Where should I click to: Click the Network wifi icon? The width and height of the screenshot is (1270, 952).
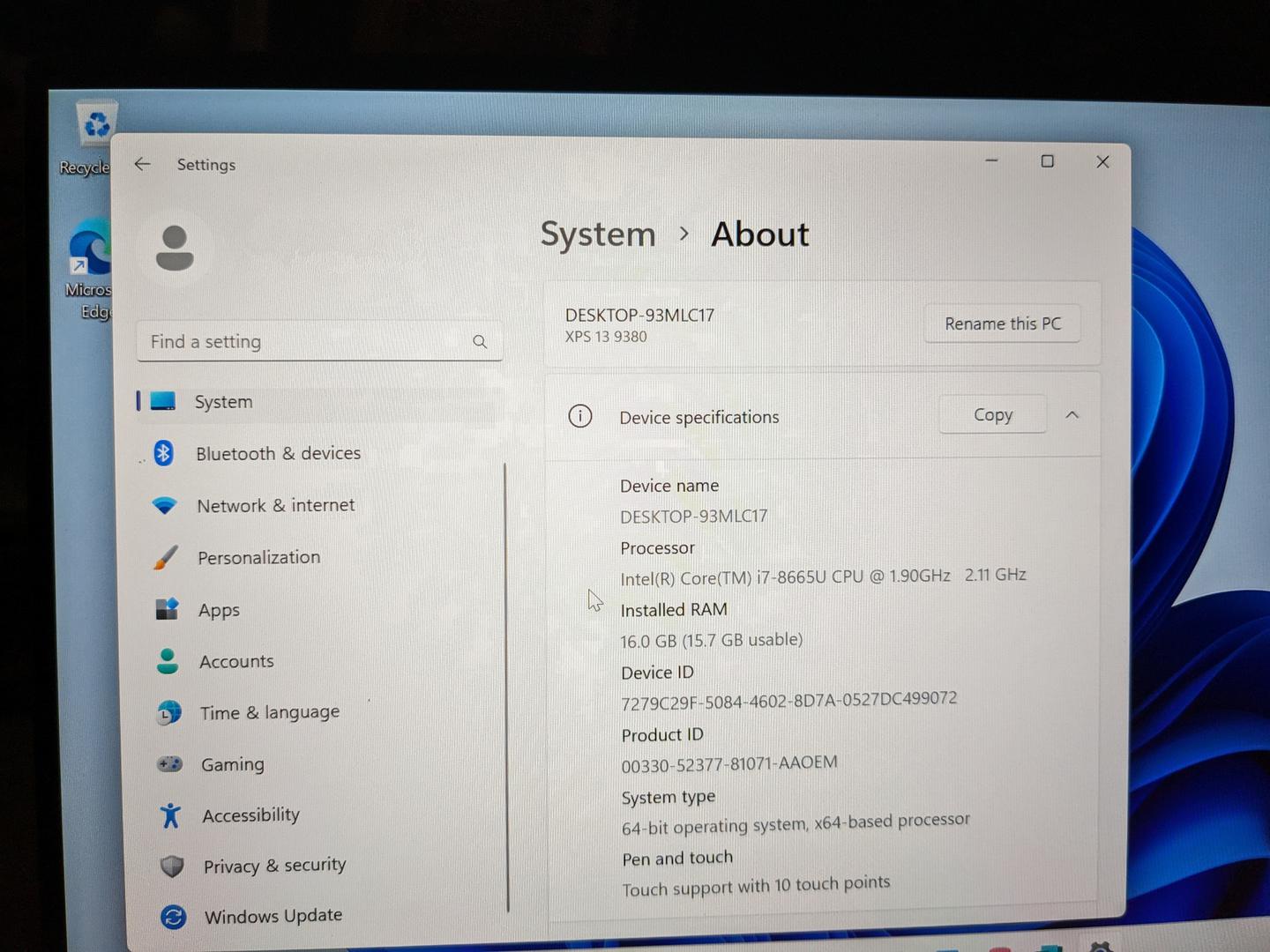coord(164,505)
